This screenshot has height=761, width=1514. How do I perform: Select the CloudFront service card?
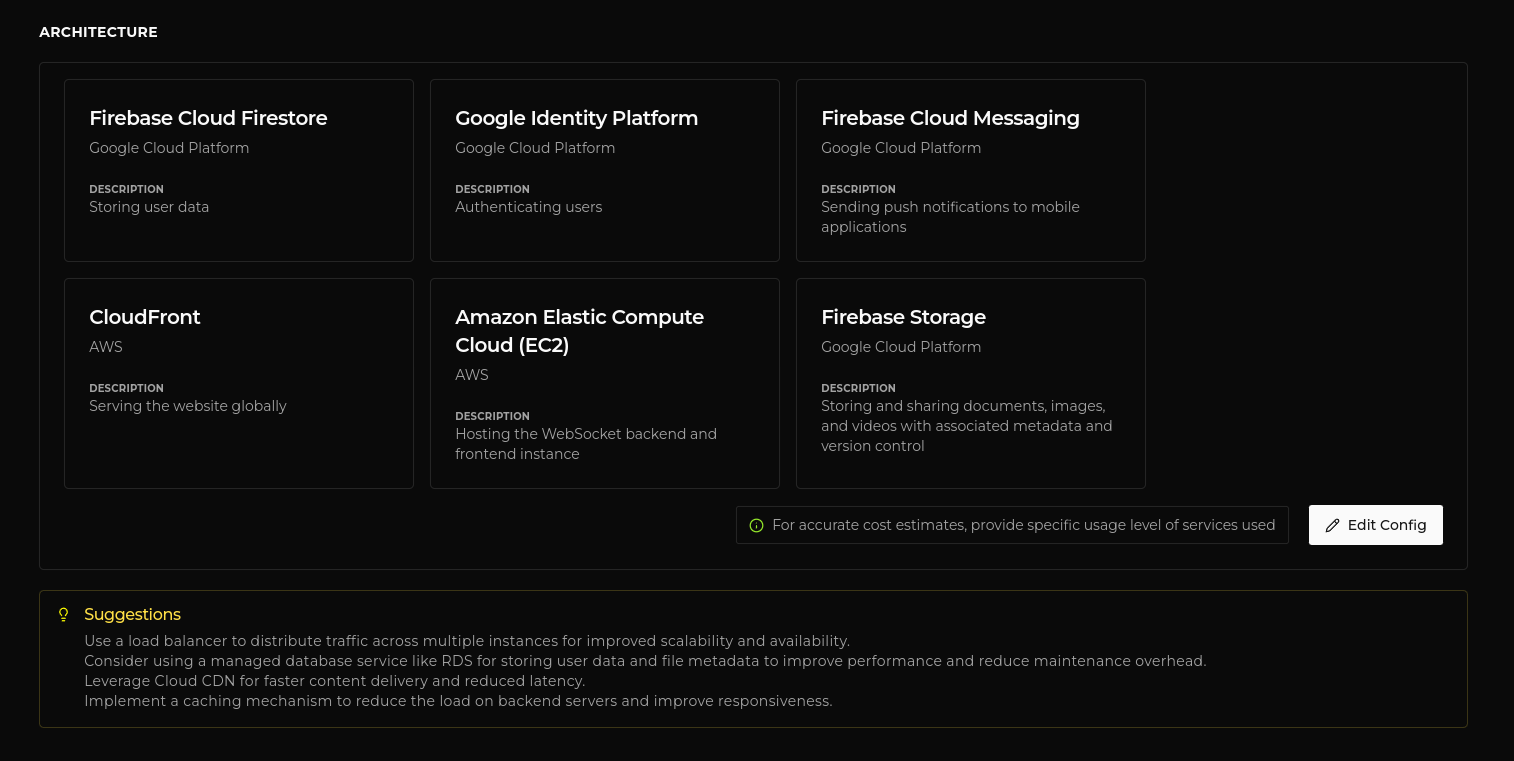(x=239, y=383)
